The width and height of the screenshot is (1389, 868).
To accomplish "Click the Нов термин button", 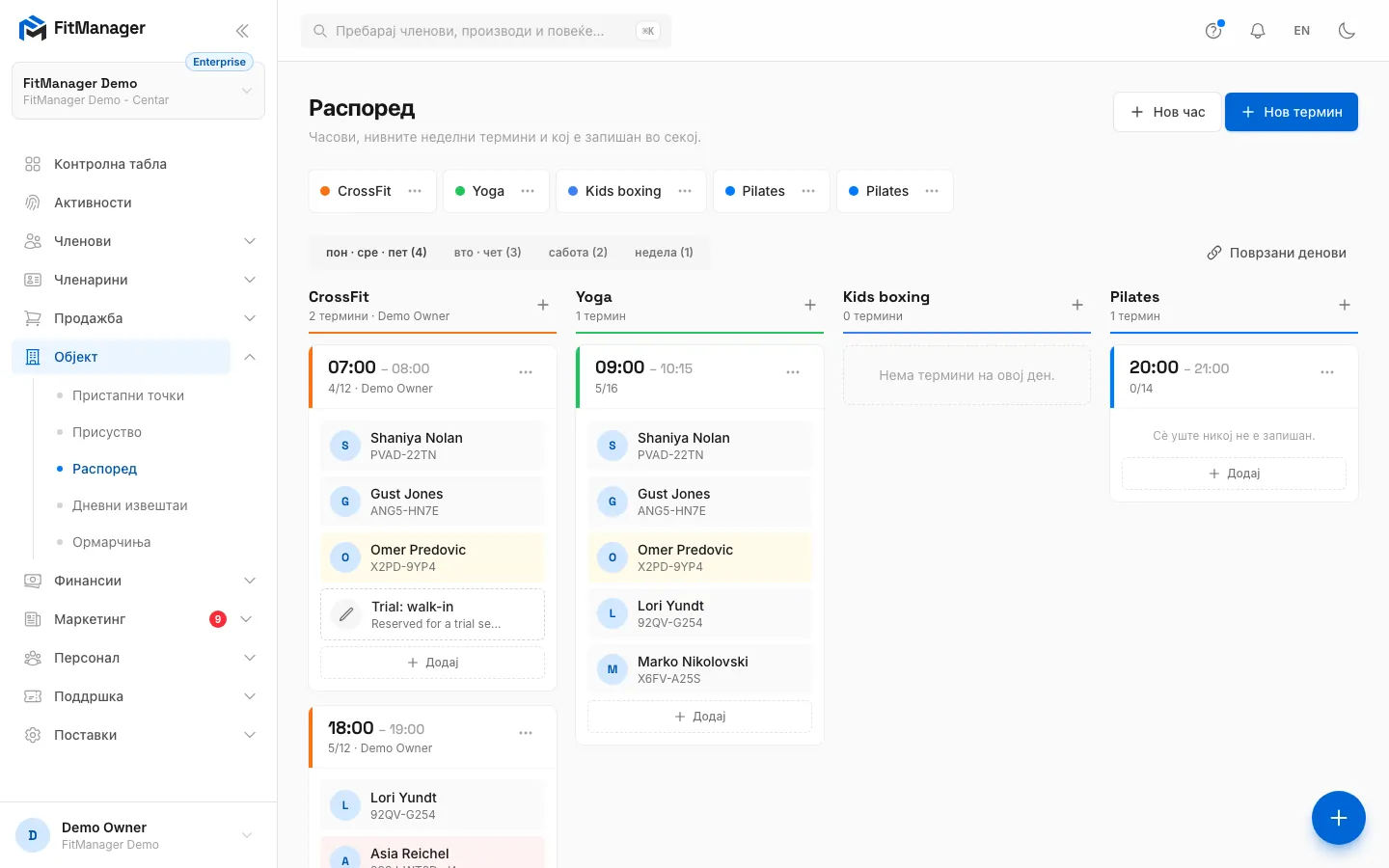I will coord(1292,112).
